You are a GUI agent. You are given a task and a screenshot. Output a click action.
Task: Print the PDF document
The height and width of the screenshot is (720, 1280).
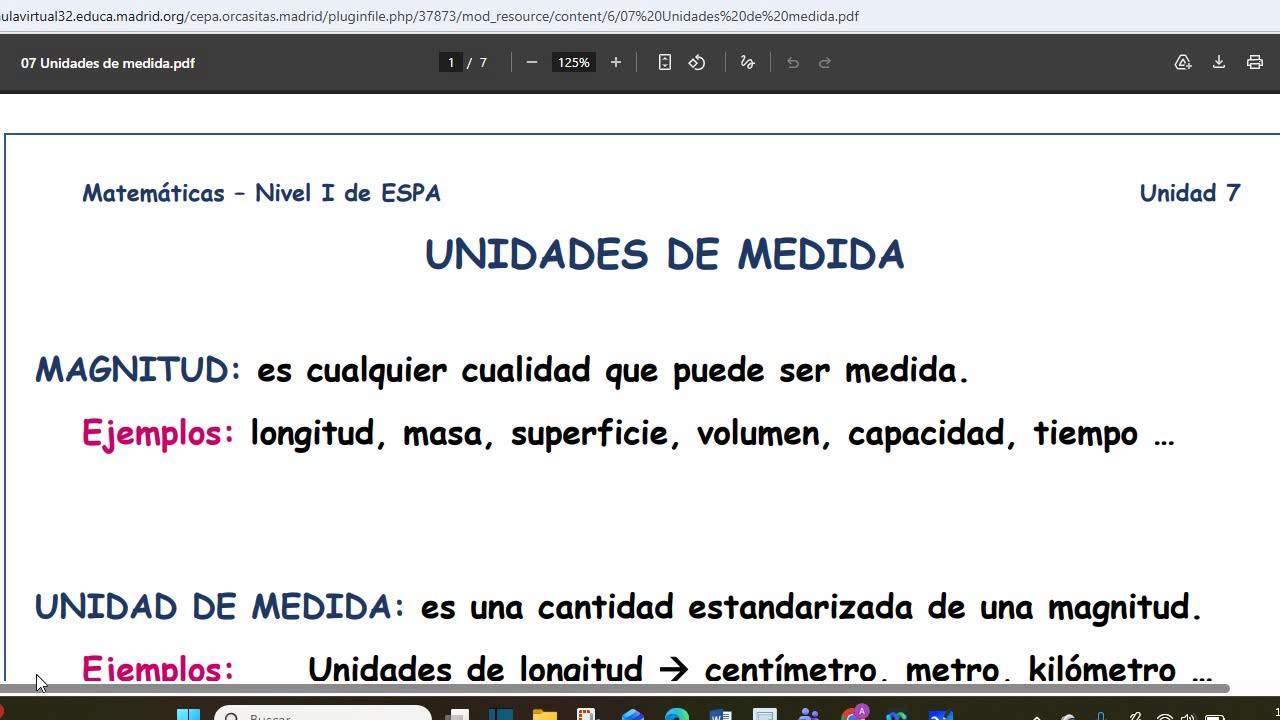click(x=1255, y=62)
